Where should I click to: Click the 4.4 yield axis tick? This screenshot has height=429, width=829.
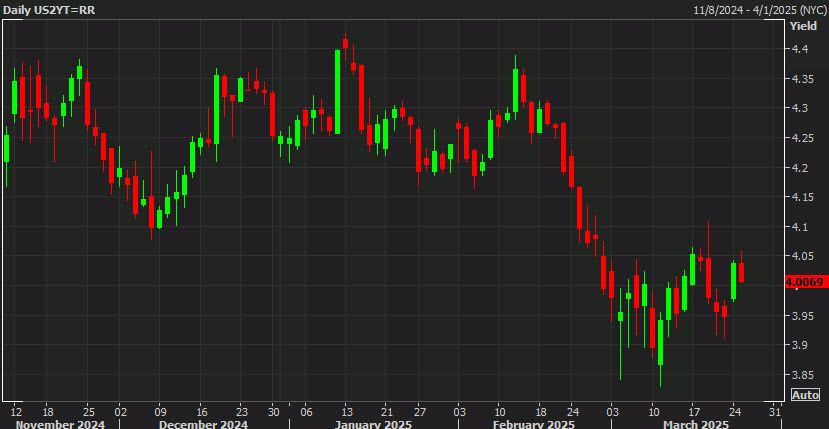(800, 49)
